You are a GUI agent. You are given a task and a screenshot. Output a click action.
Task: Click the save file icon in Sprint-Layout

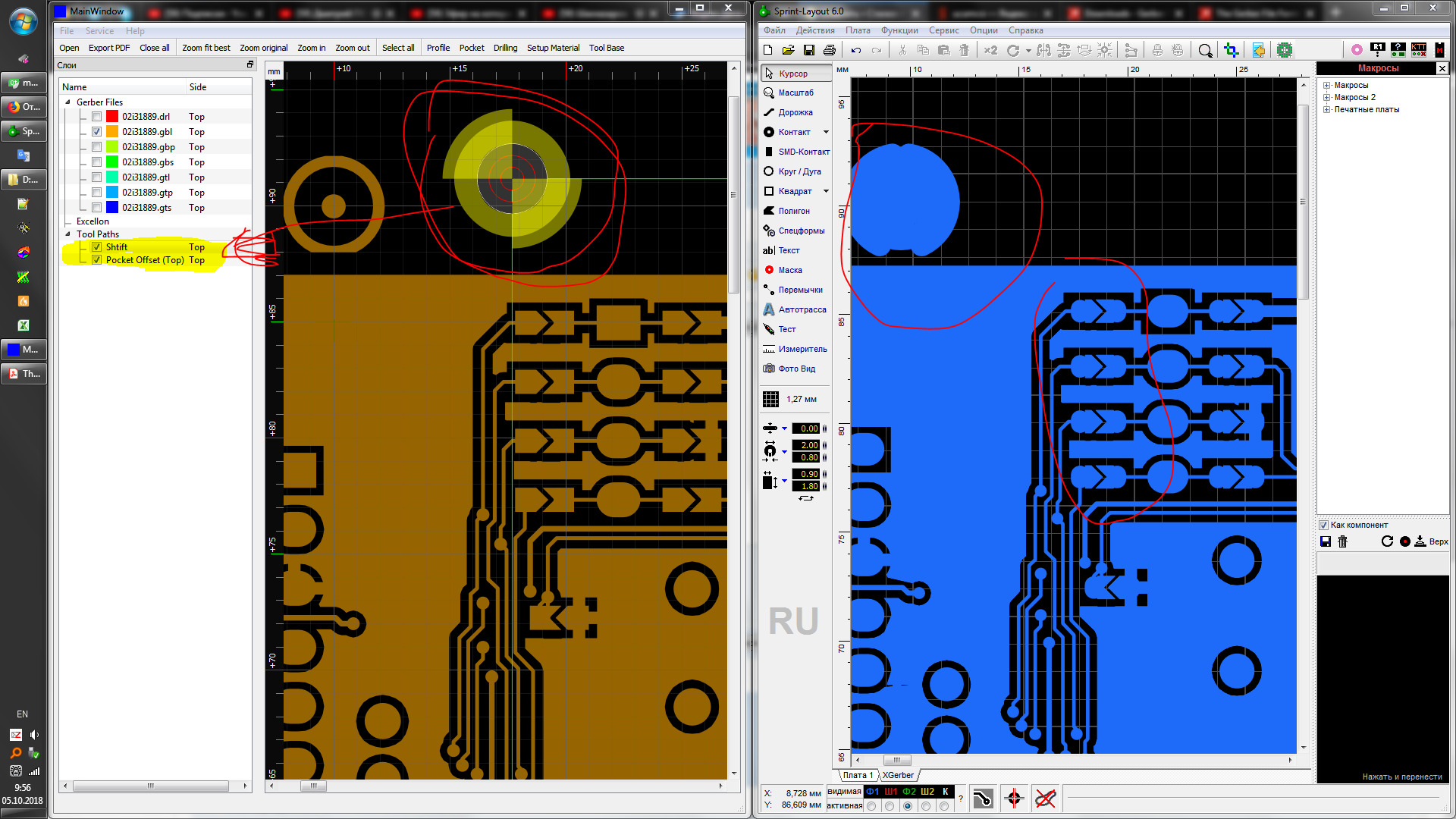809,50
